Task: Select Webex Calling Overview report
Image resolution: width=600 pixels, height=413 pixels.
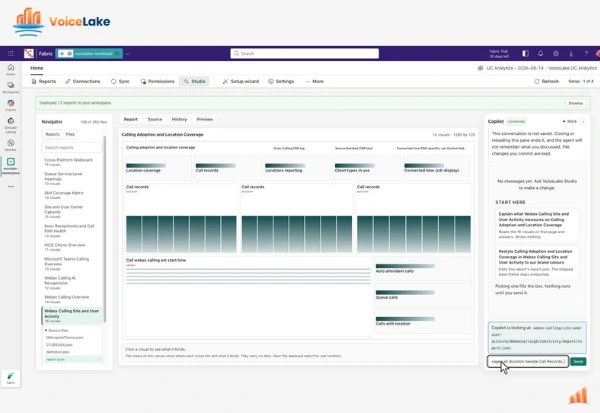Action: click(x=71, y=299)
